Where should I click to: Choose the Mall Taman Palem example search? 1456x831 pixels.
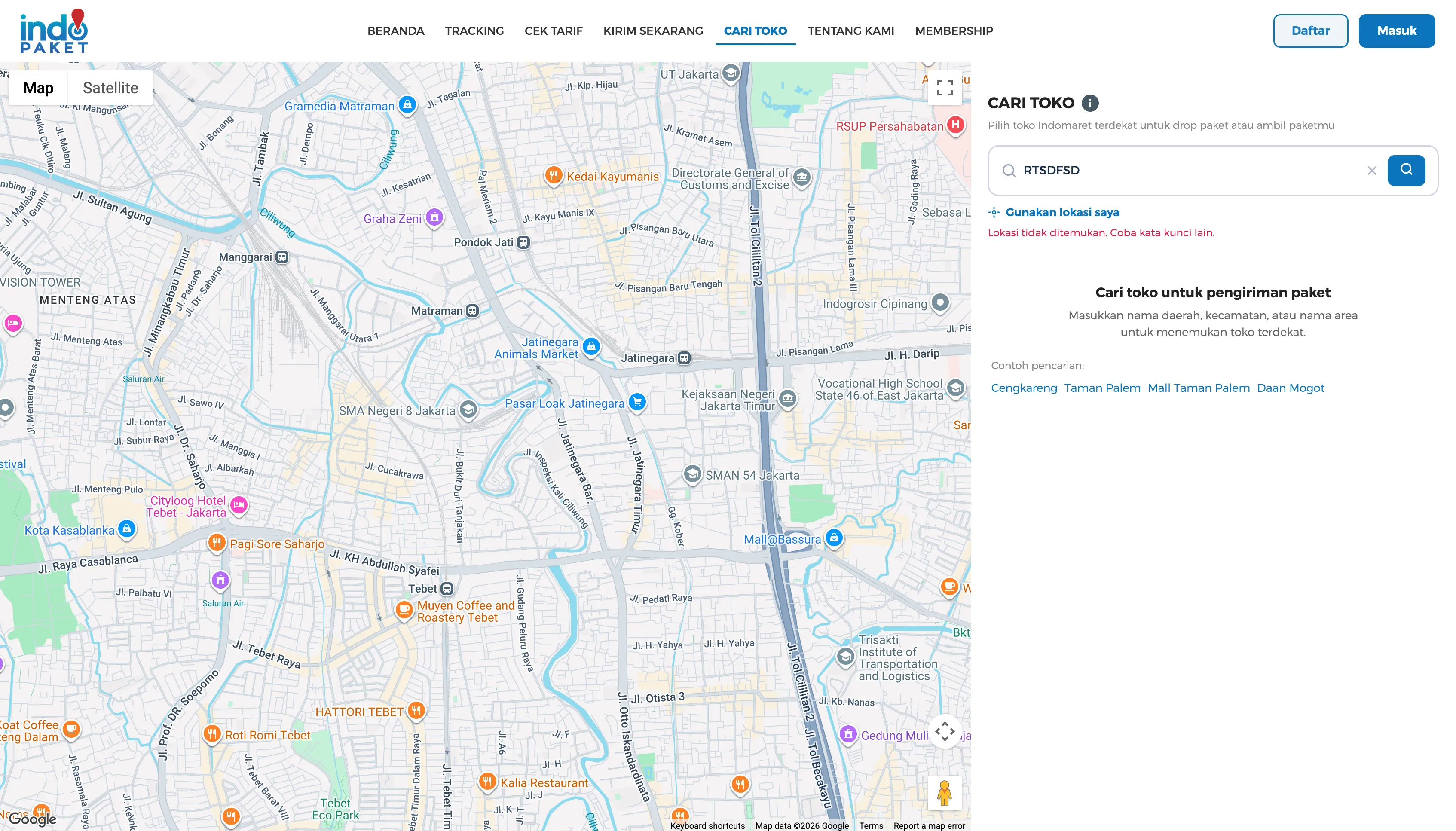click(1199, 388)
